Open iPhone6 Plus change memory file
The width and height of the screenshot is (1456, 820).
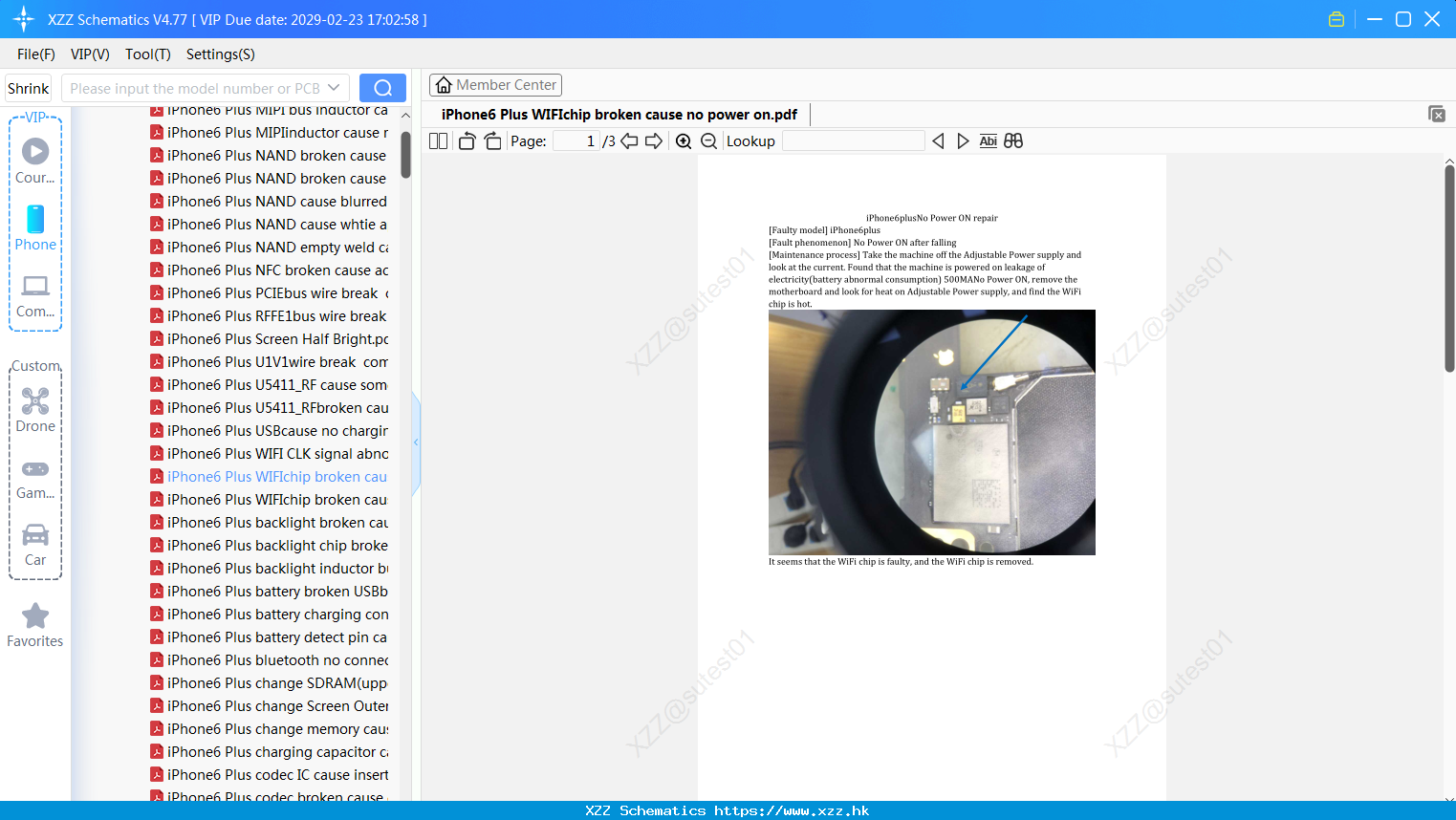coord(278,729)
